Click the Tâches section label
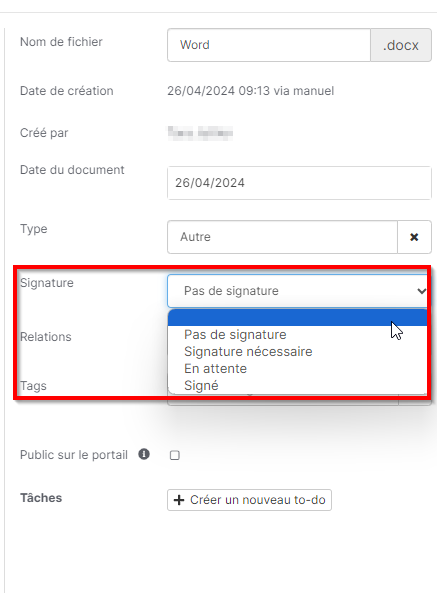The image size is (437, 593). [41, 498]
